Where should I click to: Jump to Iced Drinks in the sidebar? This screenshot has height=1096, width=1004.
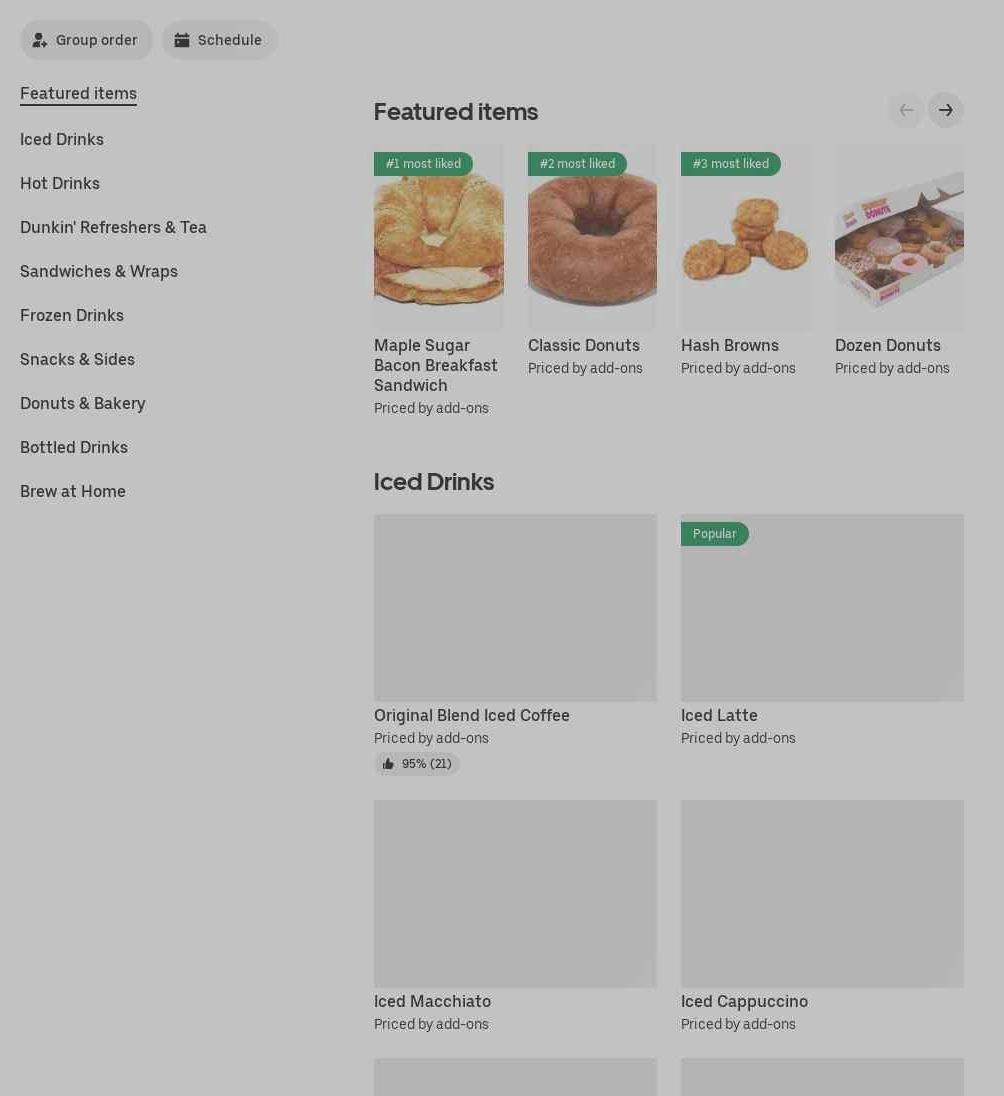pos(62,139)
